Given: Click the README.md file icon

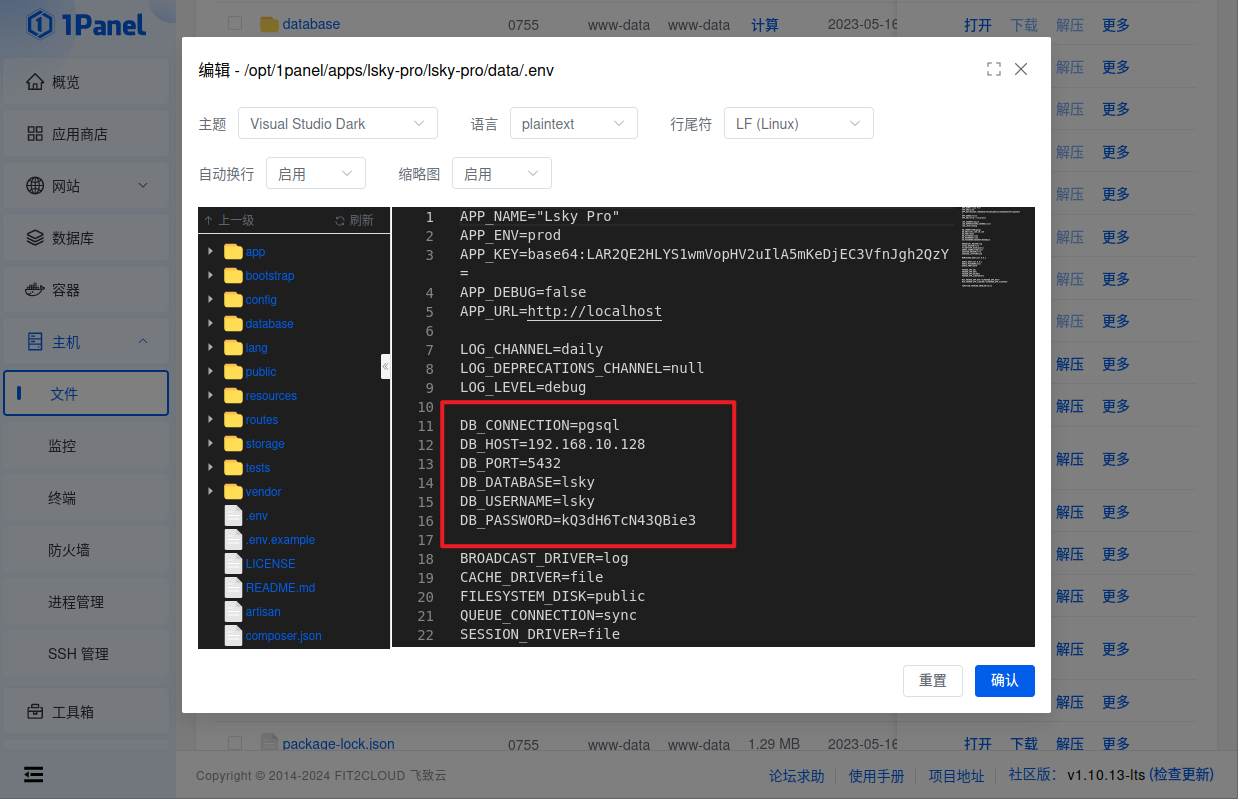Looking at the screenshot, I should [233, 588].
